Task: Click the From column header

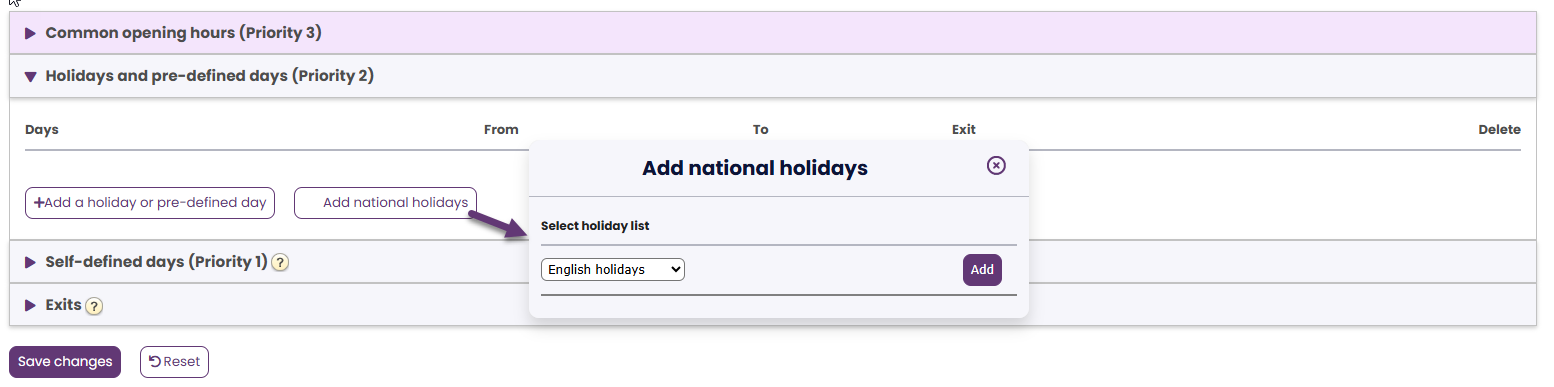Action: pyautogui.click(x=501, y=130)
